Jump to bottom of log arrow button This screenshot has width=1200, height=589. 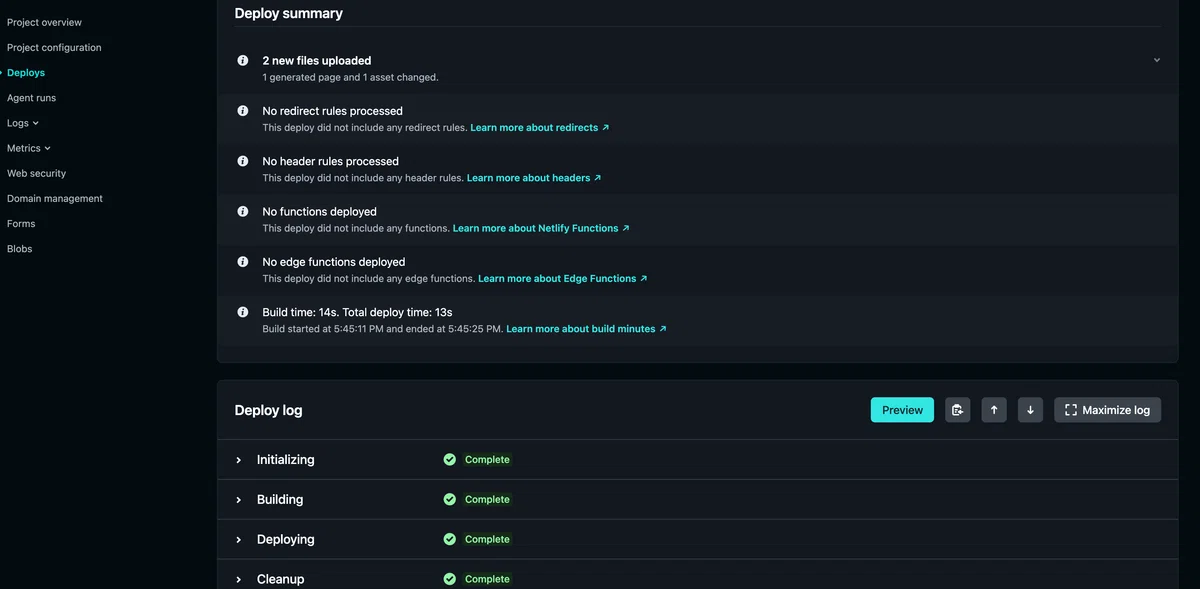(x=1031, y=410)
